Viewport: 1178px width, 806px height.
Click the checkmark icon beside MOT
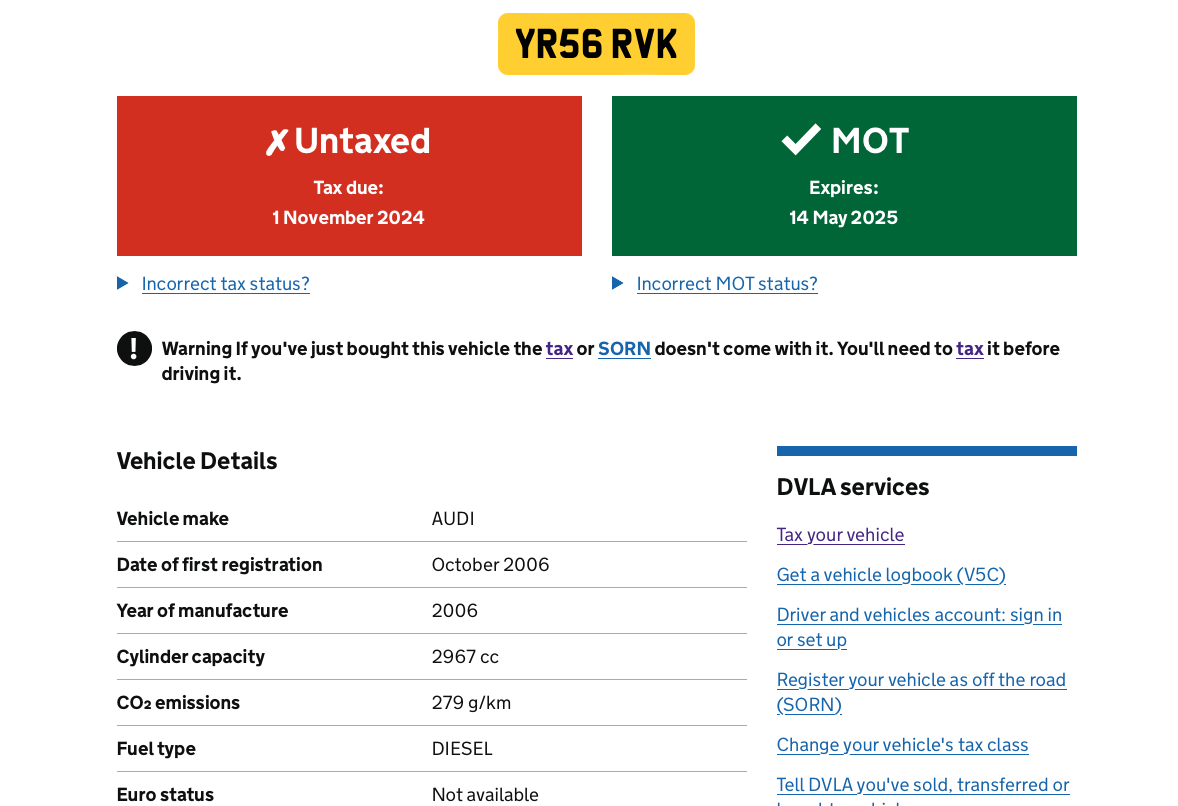(x=801, y=140)
